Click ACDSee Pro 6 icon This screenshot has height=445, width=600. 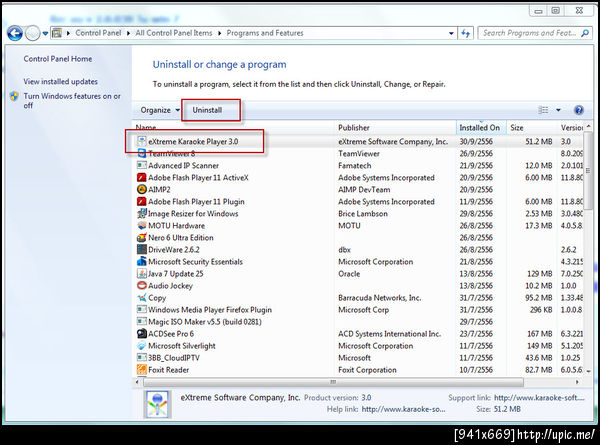pyautogui.click(x=142, y=334)
